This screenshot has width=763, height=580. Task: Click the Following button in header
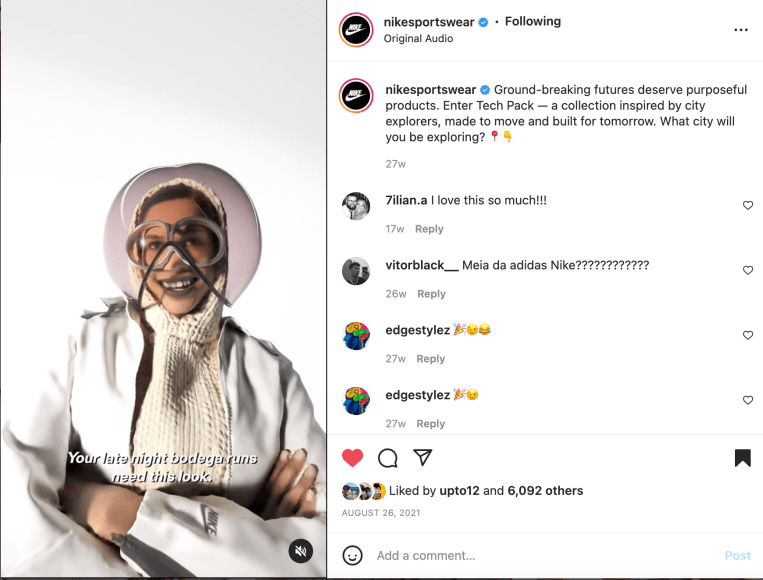[x=533, y=21]
